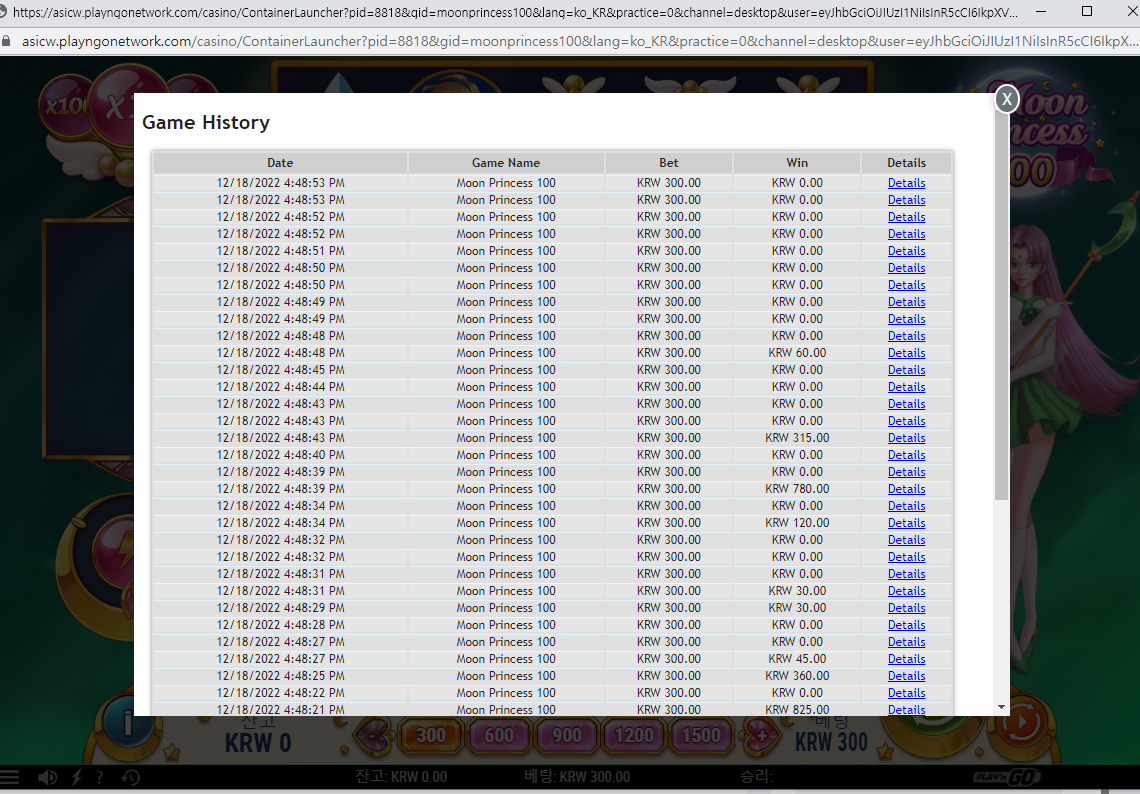
Task: Click the status bar balance KRW 0.00
Action: (401, 777)
